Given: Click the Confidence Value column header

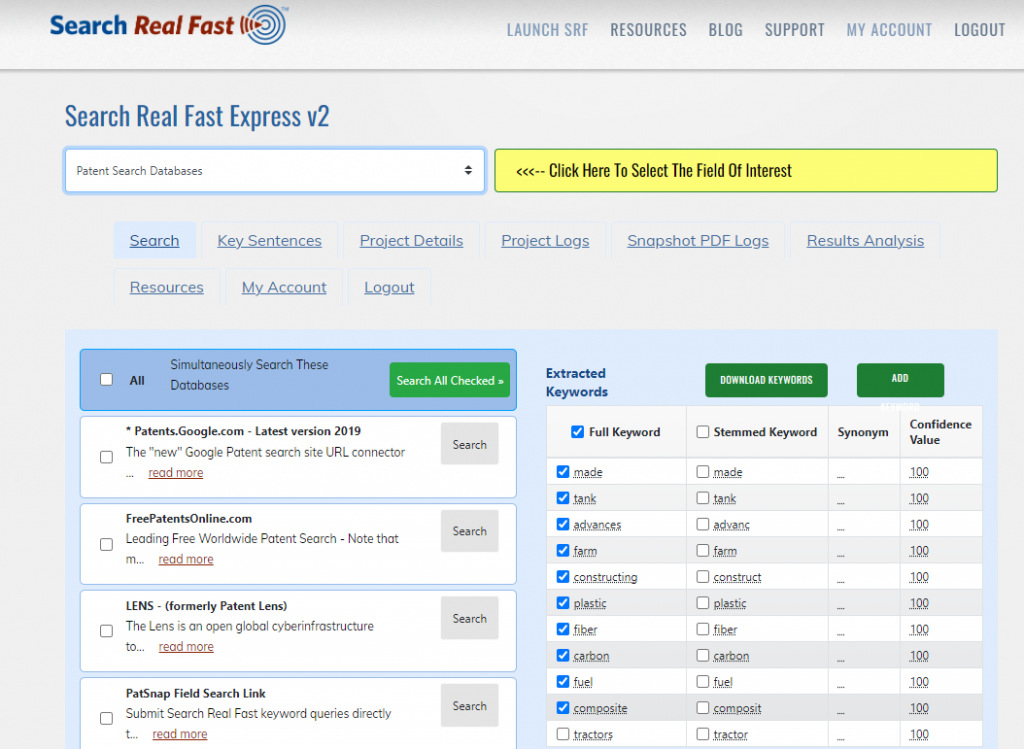Looking at the screenshot, I should click(940, 432).
